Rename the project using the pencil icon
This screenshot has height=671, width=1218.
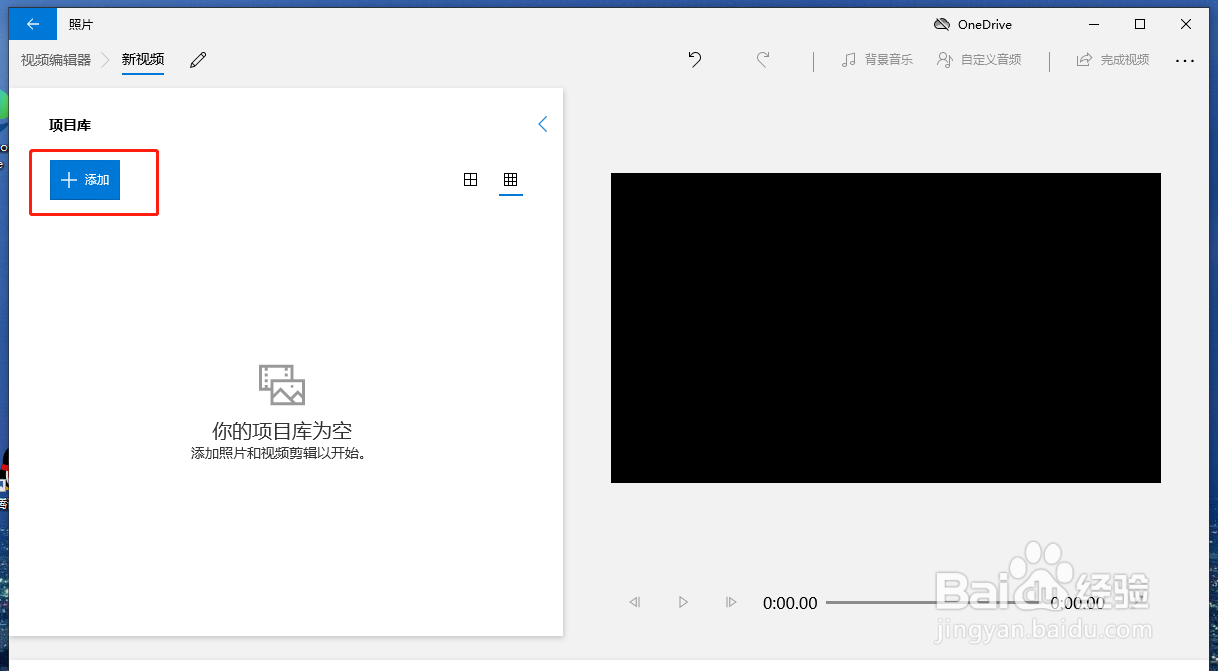[197, 60]
